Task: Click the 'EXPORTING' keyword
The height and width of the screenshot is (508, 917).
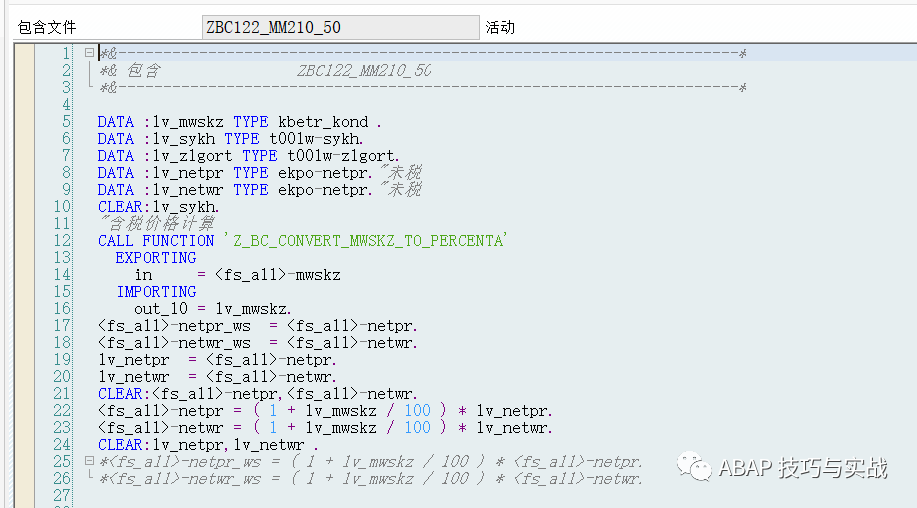Action: (x=156, y=257)
